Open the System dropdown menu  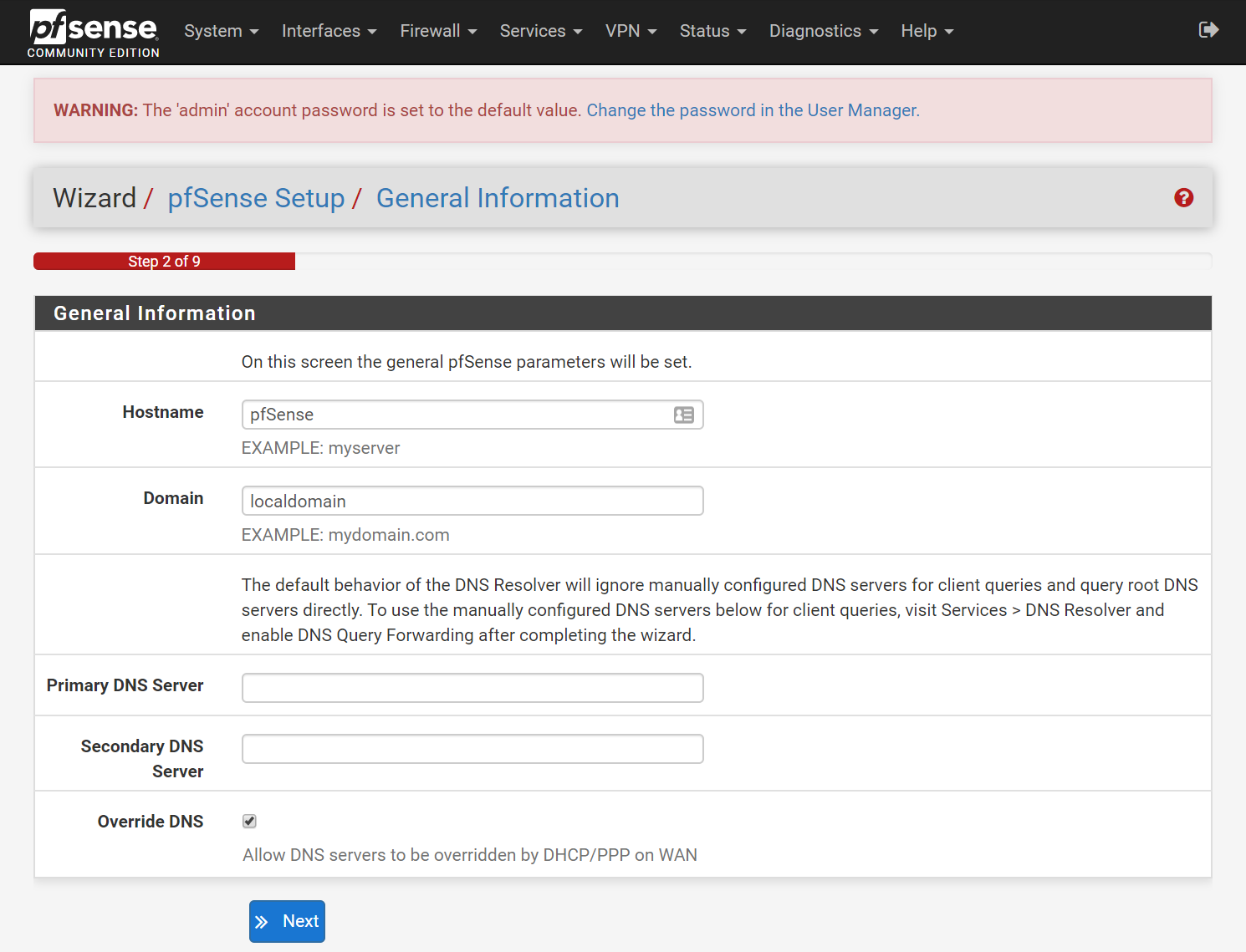(x=222, y=31)
